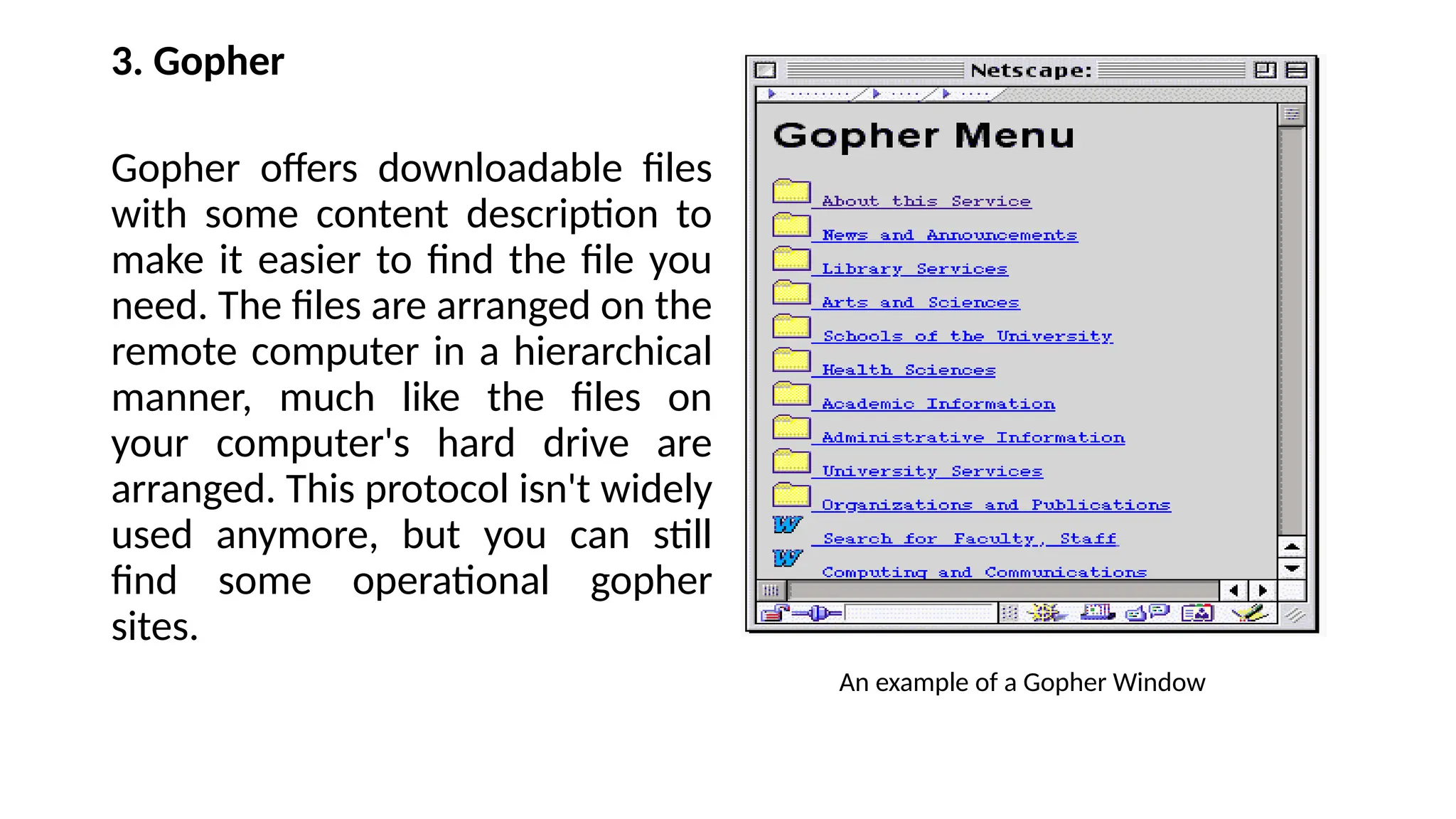
Task: Click the ribbed horizontal scrollbar thumb at left
Action: pyautogui.click(x=771, y=590)
